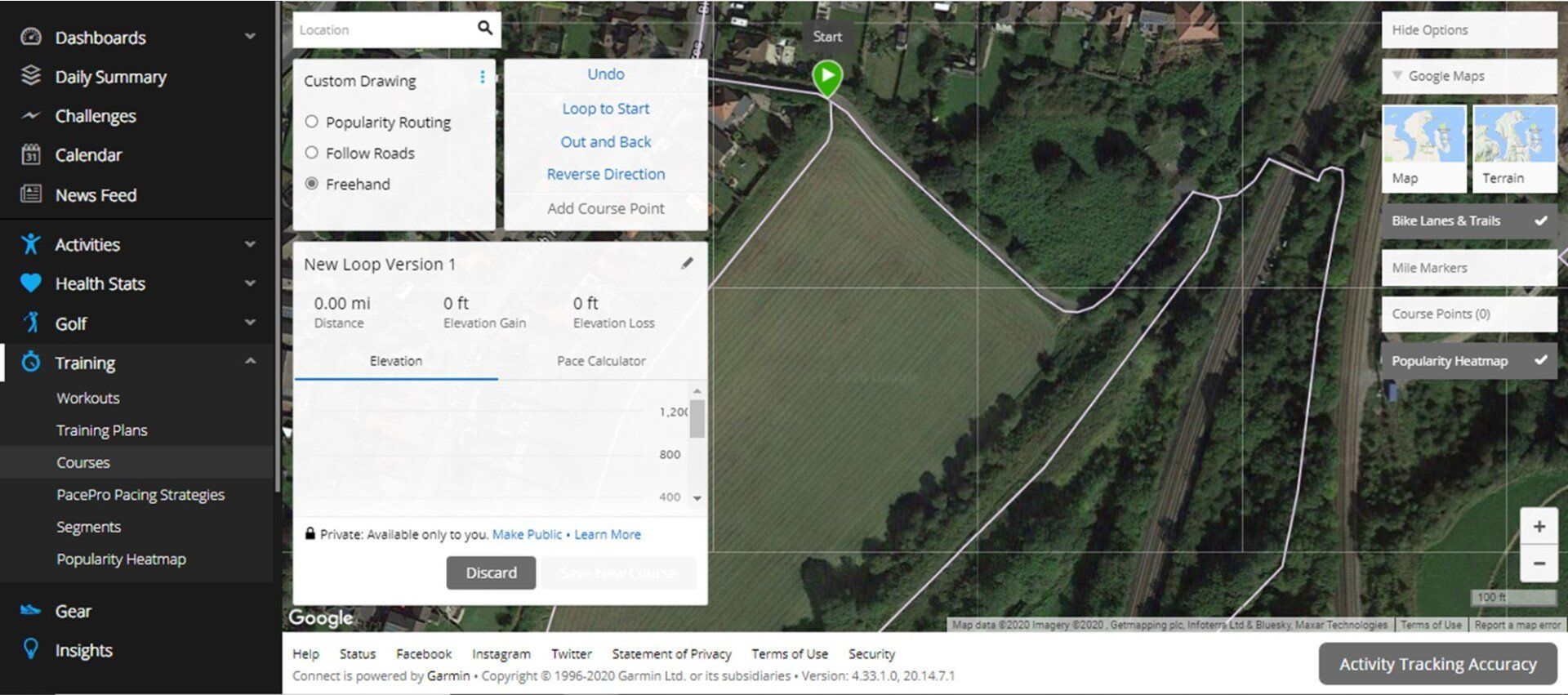
Task: Open Insights from the sidebar
Action: 83,650
